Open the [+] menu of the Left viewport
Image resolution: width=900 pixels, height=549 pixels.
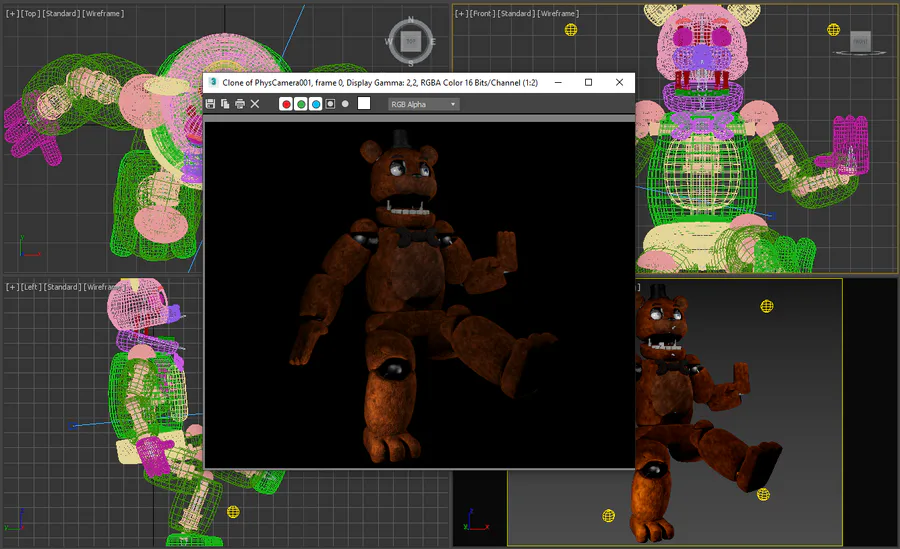tap(12, 287)
